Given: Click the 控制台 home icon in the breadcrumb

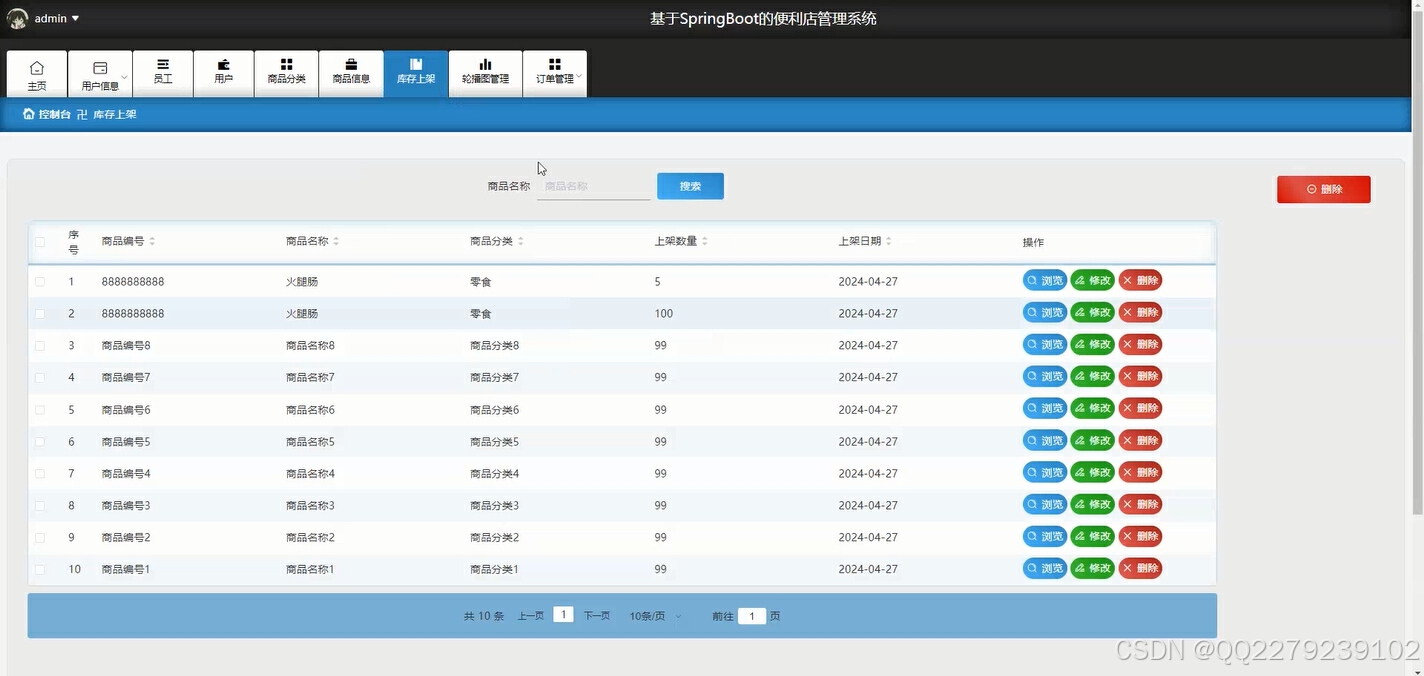Looking at the screenshot, I should pos(28,114).
